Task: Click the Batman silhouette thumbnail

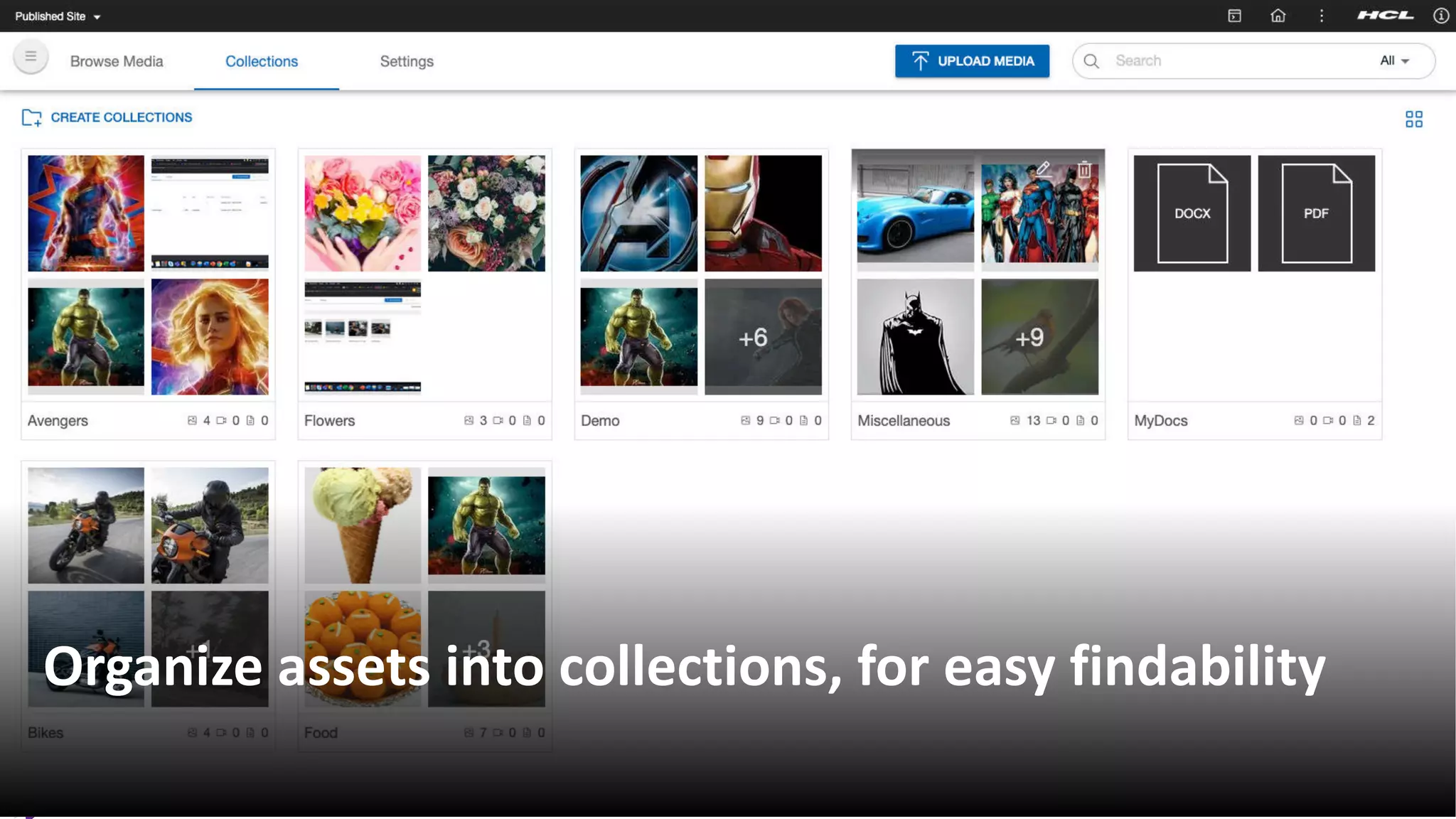Action: tap(916, 337)
